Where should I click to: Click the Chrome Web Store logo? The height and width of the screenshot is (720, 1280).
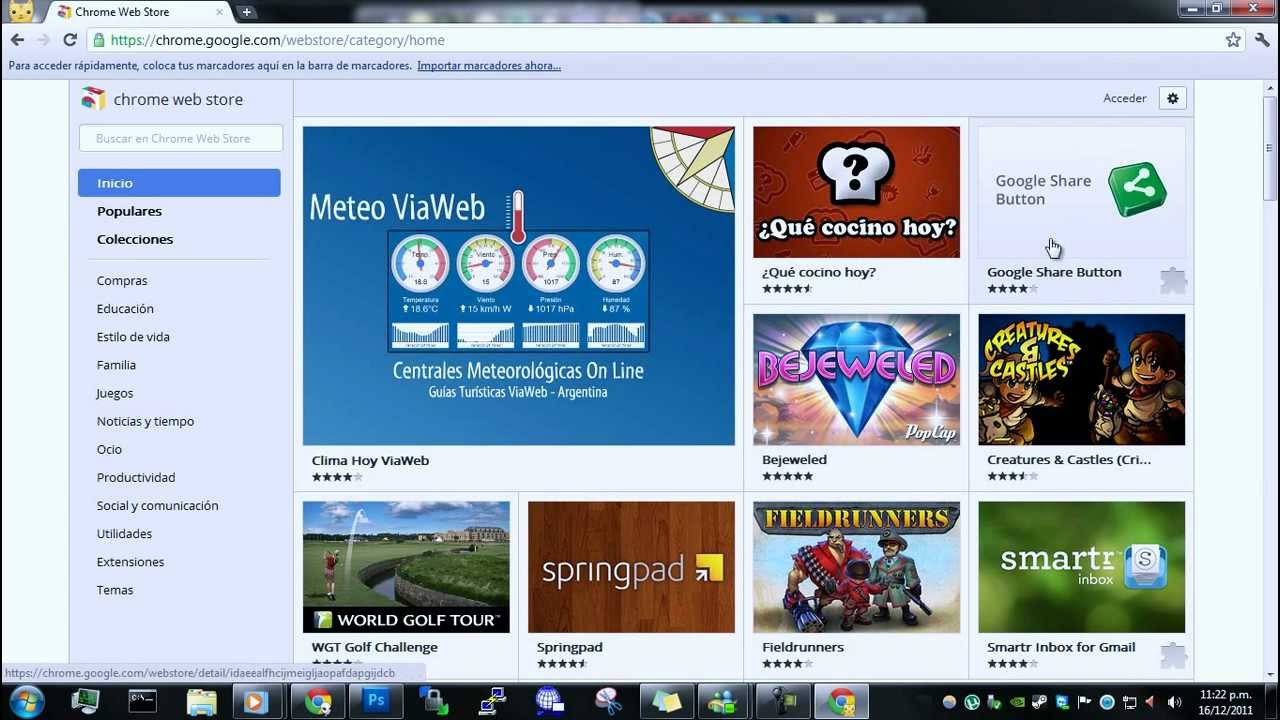click(x=163, y=99)
